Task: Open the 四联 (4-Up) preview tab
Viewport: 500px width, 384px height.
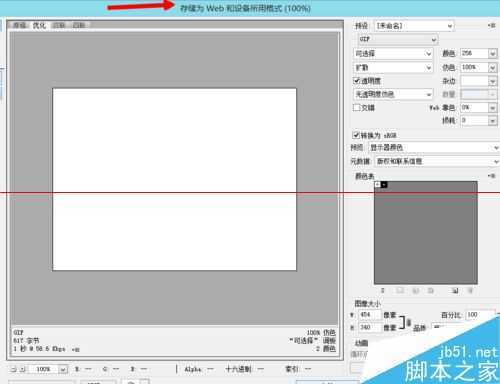Action: [x=79, y=25]
